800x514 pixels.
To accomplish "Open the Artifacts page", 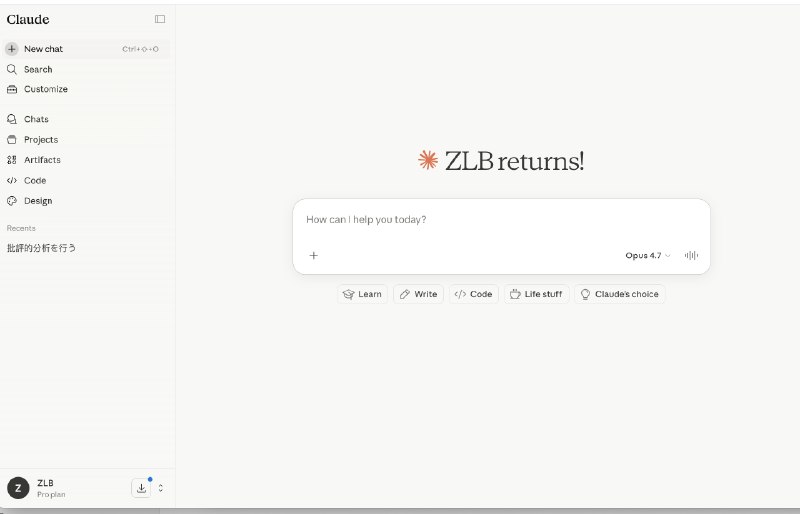I will 42,160.
